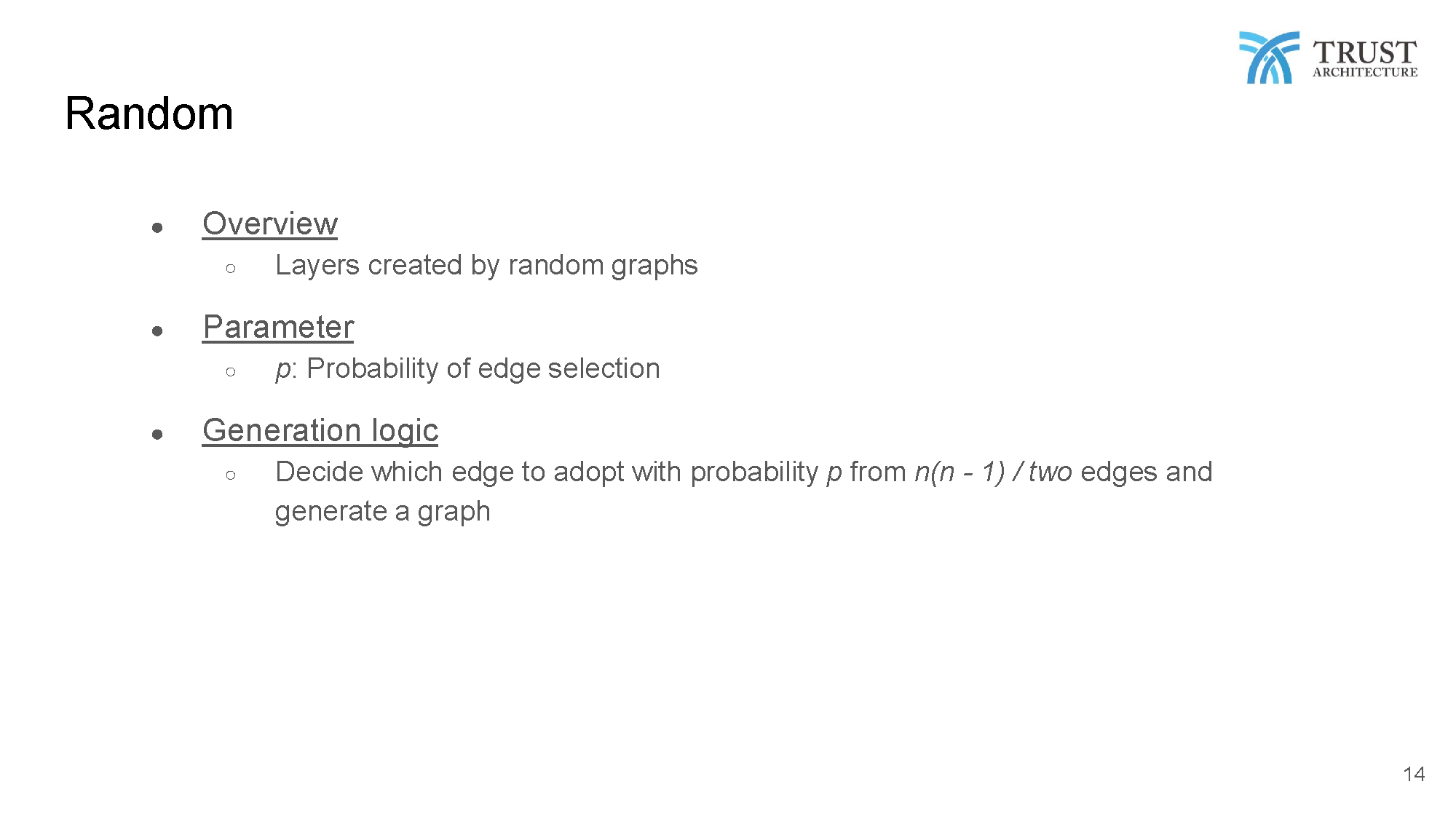Click the TRUST ARCHITECTURE logo text

click(x=1365, y=58)
